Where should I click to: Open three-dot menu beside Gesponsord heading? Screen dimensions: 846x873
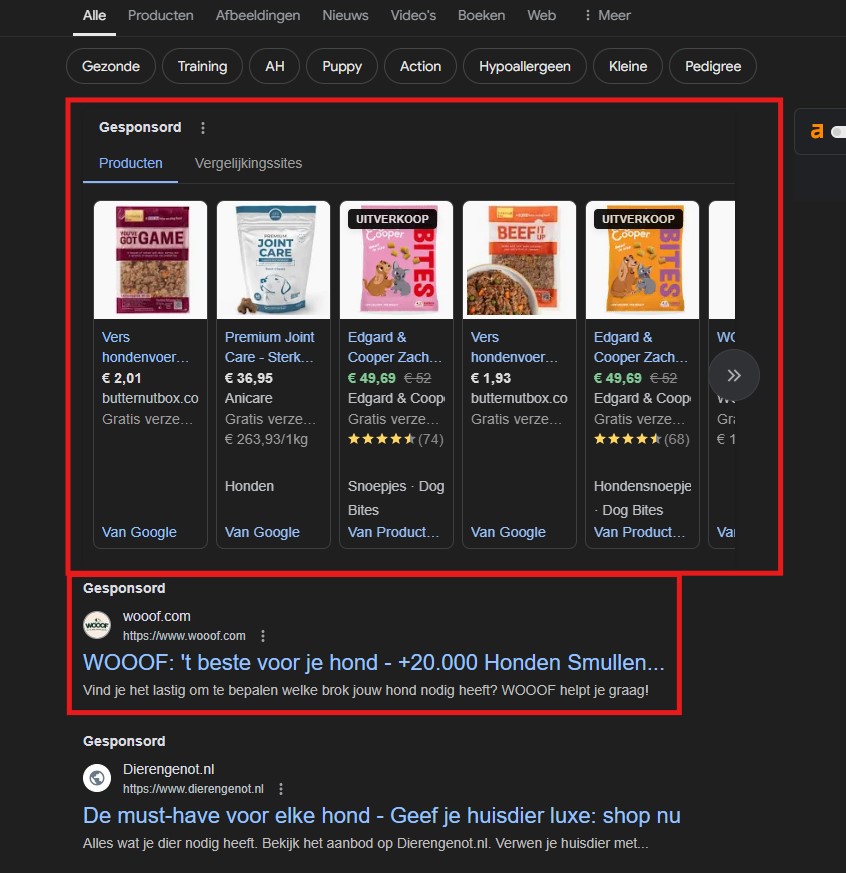click(203, 128)
